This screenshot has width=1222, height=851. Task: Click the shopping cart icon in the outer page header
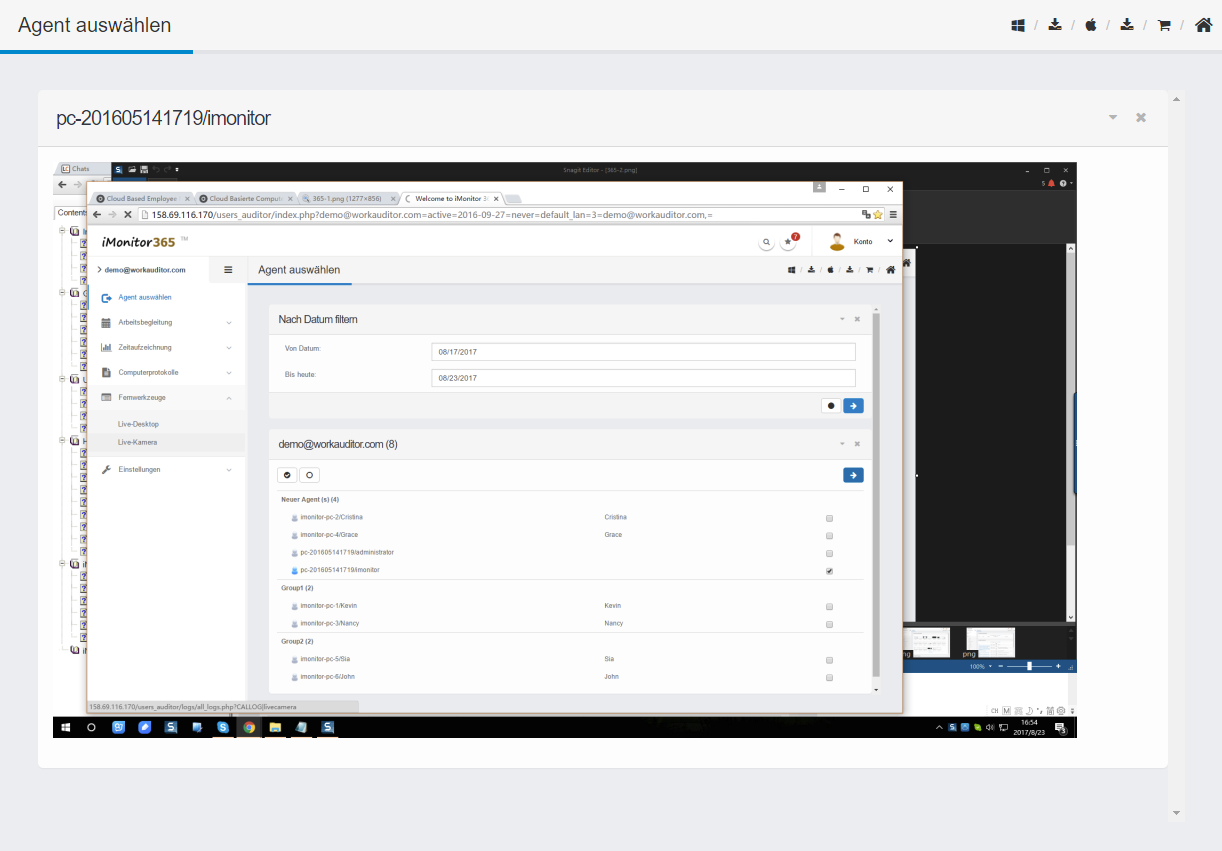[1164, 25]
